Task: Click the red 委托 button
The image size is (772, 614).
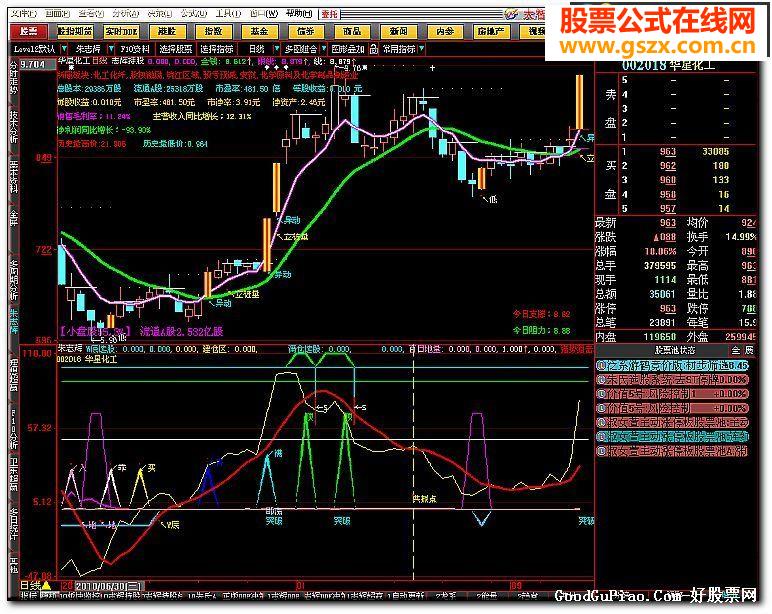Action: tap(329, 14)
